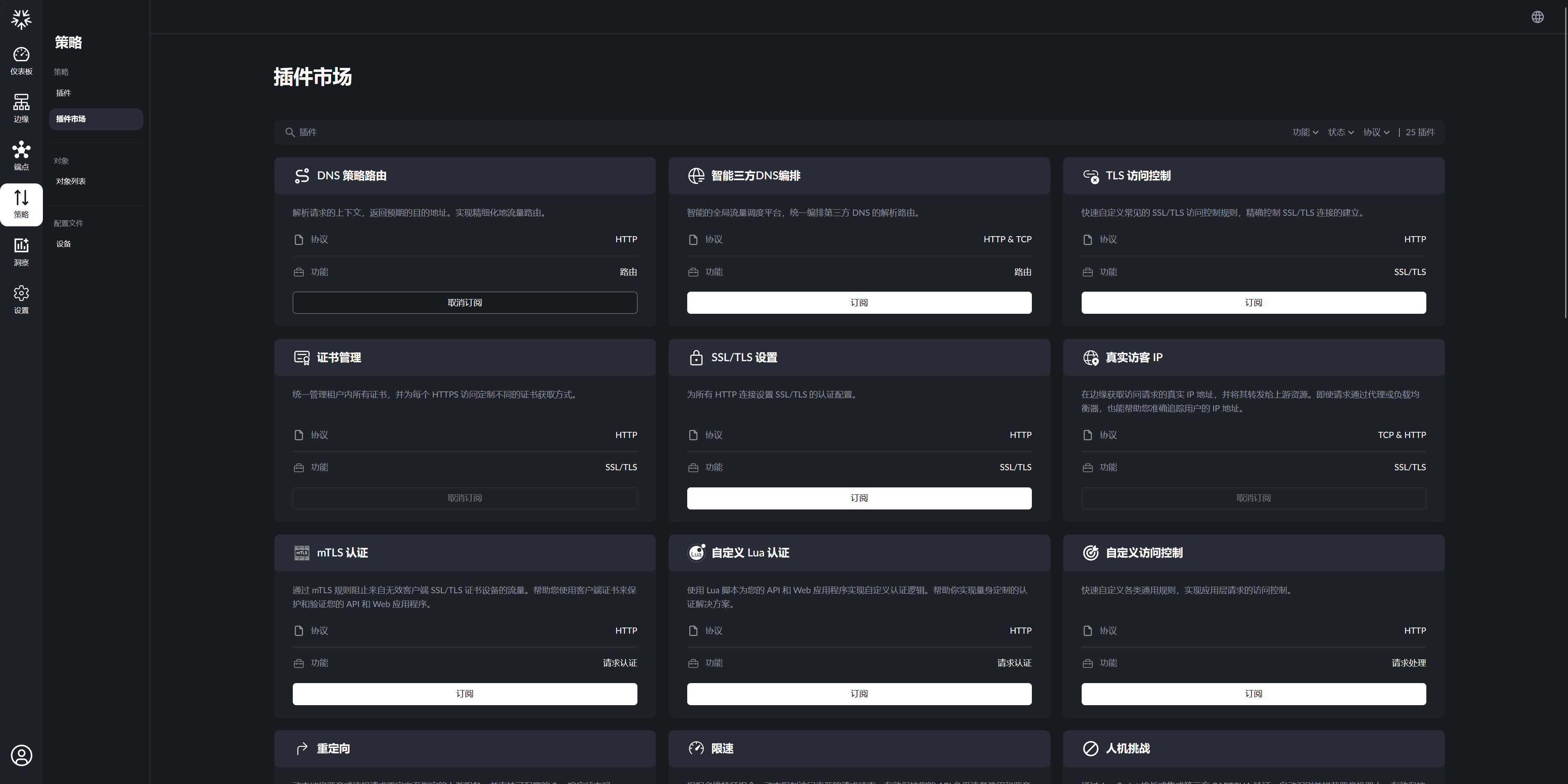The image size is (1568, 784).
Task: Select the 设备 menu item
Action: (64, 243)
